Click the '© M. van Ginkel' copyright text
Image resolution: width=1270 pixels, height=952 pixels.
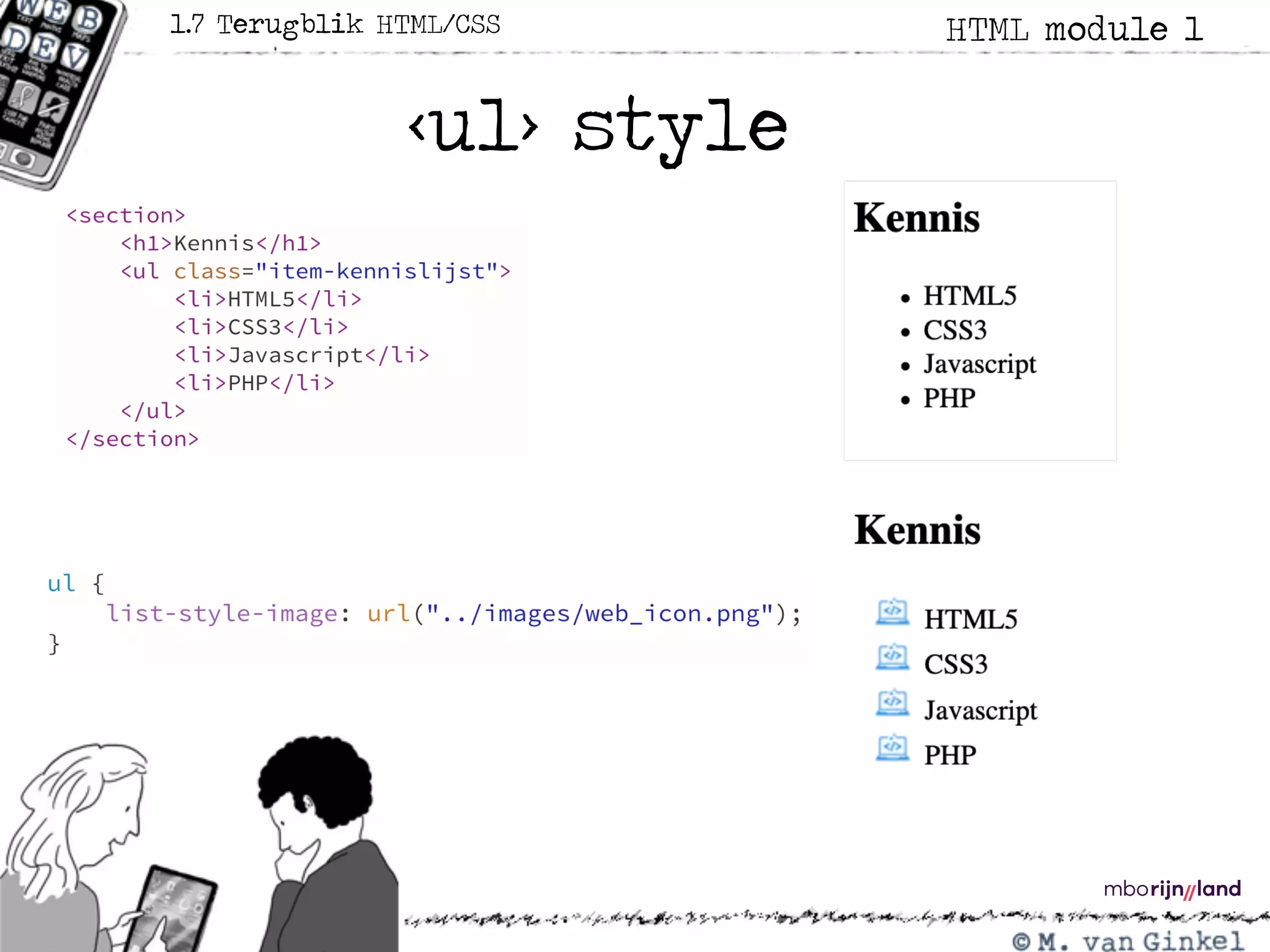(1128, 941)
